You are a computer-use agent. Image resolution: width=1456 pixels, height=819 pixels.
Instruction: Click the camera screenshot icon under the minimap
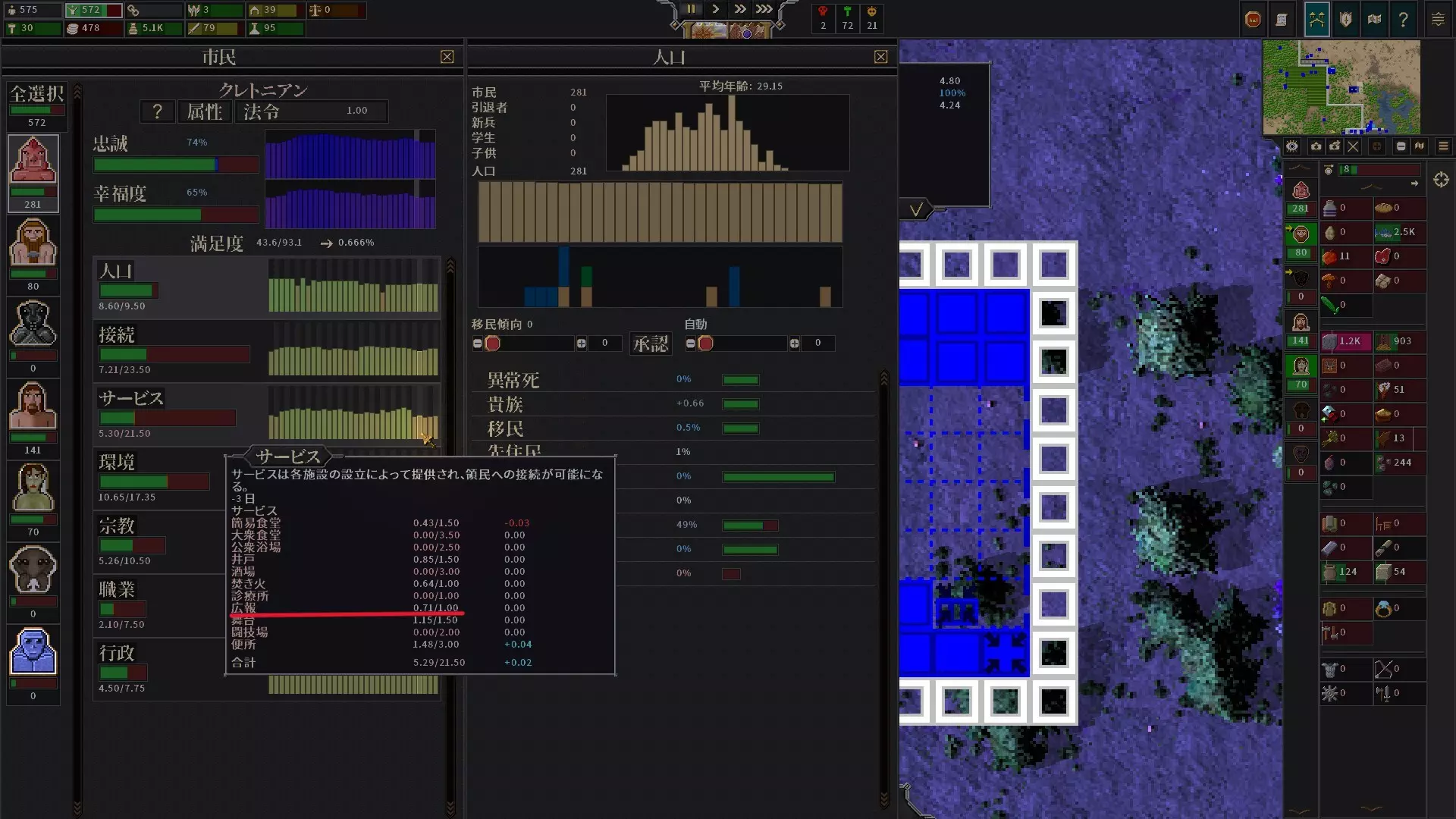[x=1316, y=146]
